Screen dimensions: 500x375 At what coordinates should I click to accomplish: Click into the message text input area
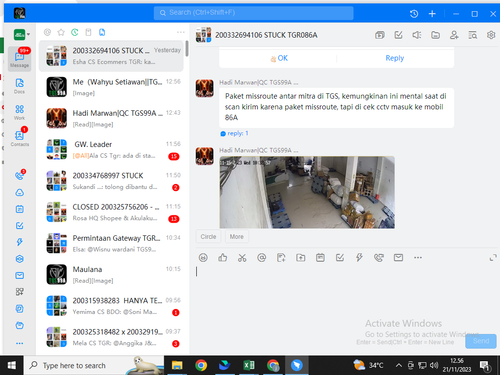coord(345,297)
